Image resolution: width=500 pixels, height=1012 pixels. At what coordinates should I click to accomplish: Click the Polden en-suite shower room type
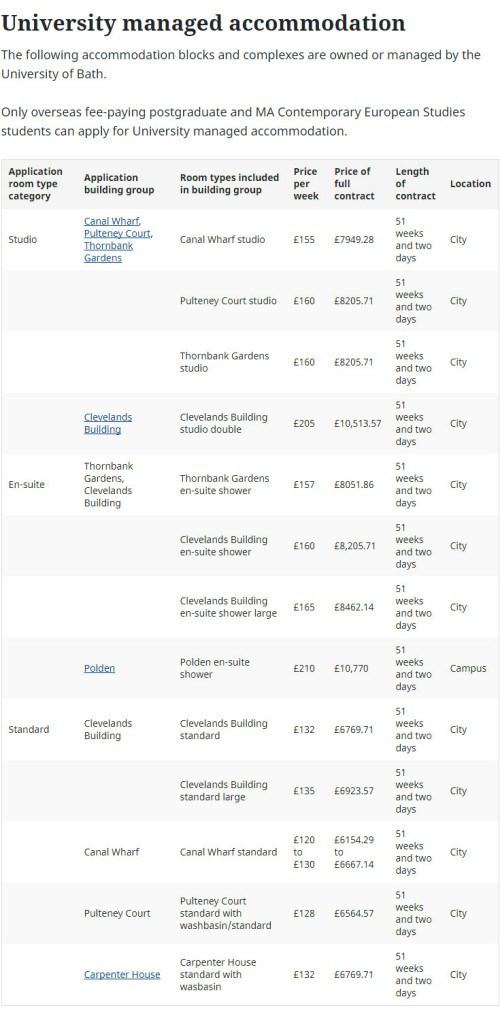(215, 668)
